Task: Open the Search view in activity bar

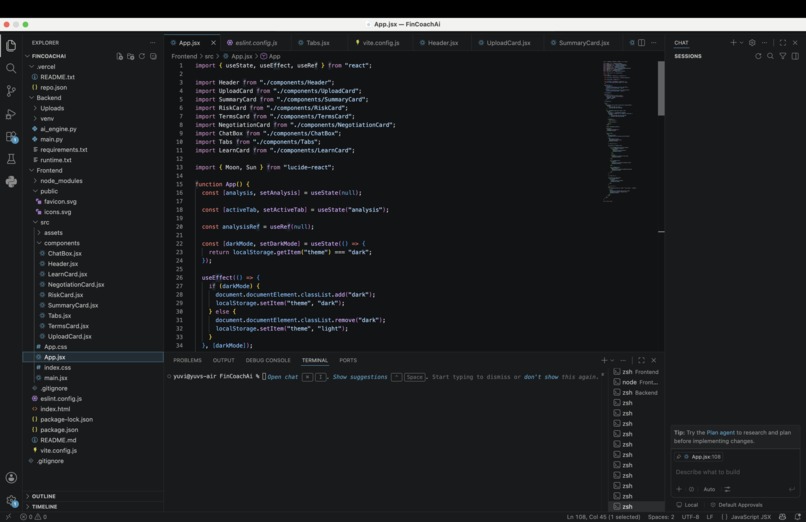Action: coord(11,68)
